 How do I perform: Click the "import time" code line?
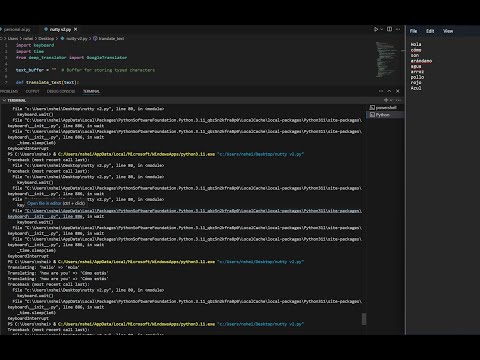(30, 51)
